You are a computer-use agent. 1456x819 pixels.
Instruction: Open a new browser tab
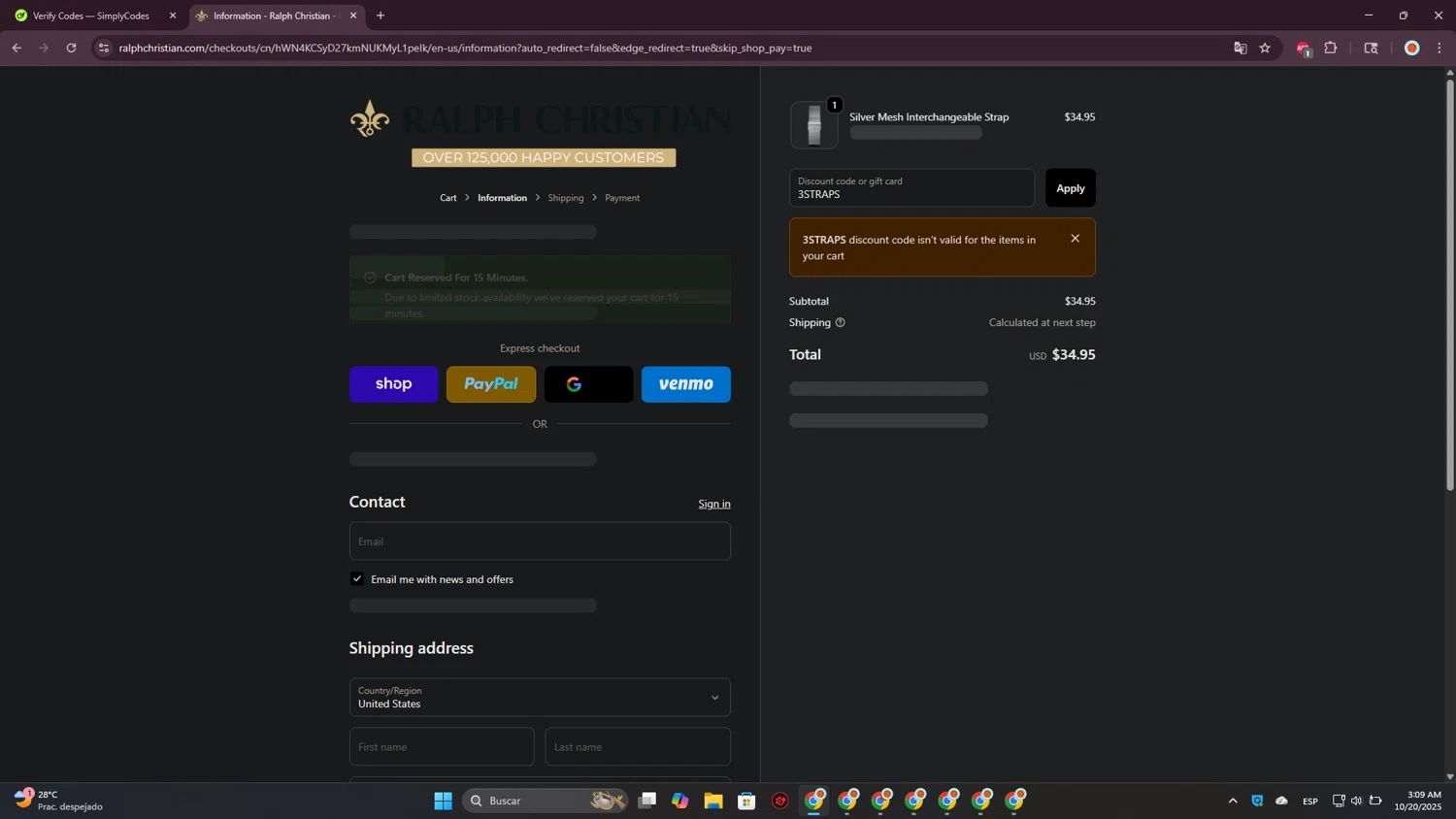(x=381, y=16)
